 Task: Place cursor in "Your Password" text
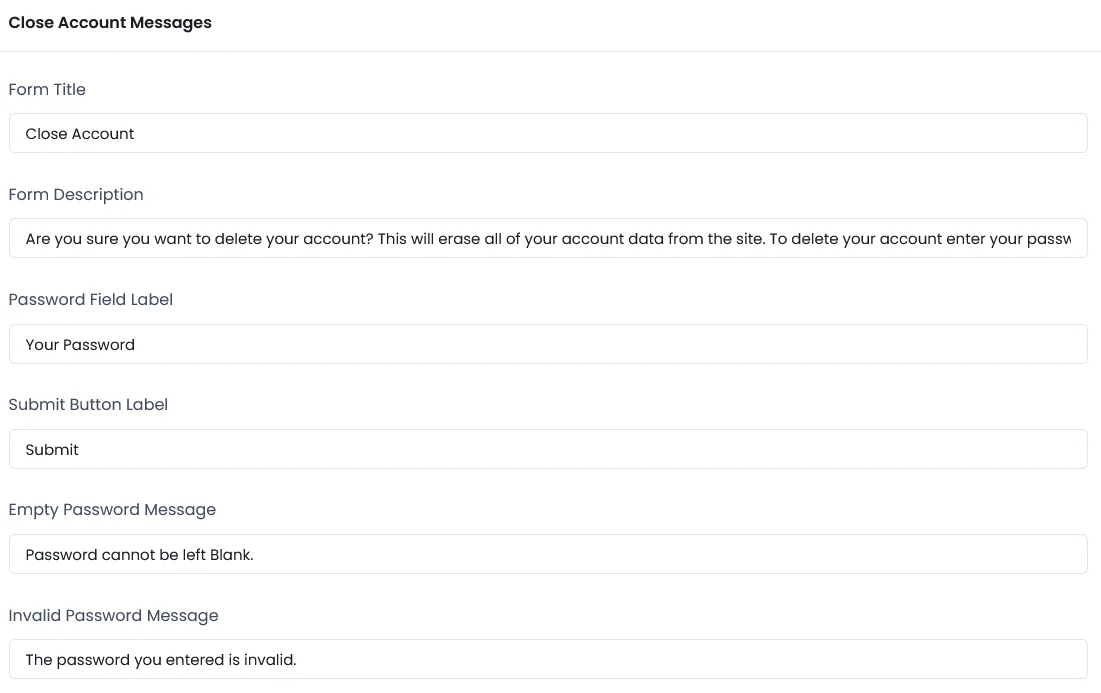[80, 344]
